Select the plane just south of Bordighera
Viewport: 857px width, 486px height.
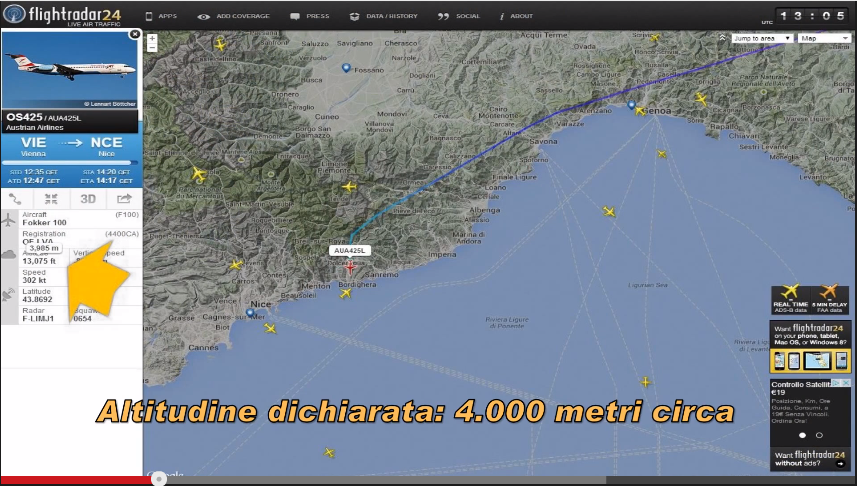345,294
